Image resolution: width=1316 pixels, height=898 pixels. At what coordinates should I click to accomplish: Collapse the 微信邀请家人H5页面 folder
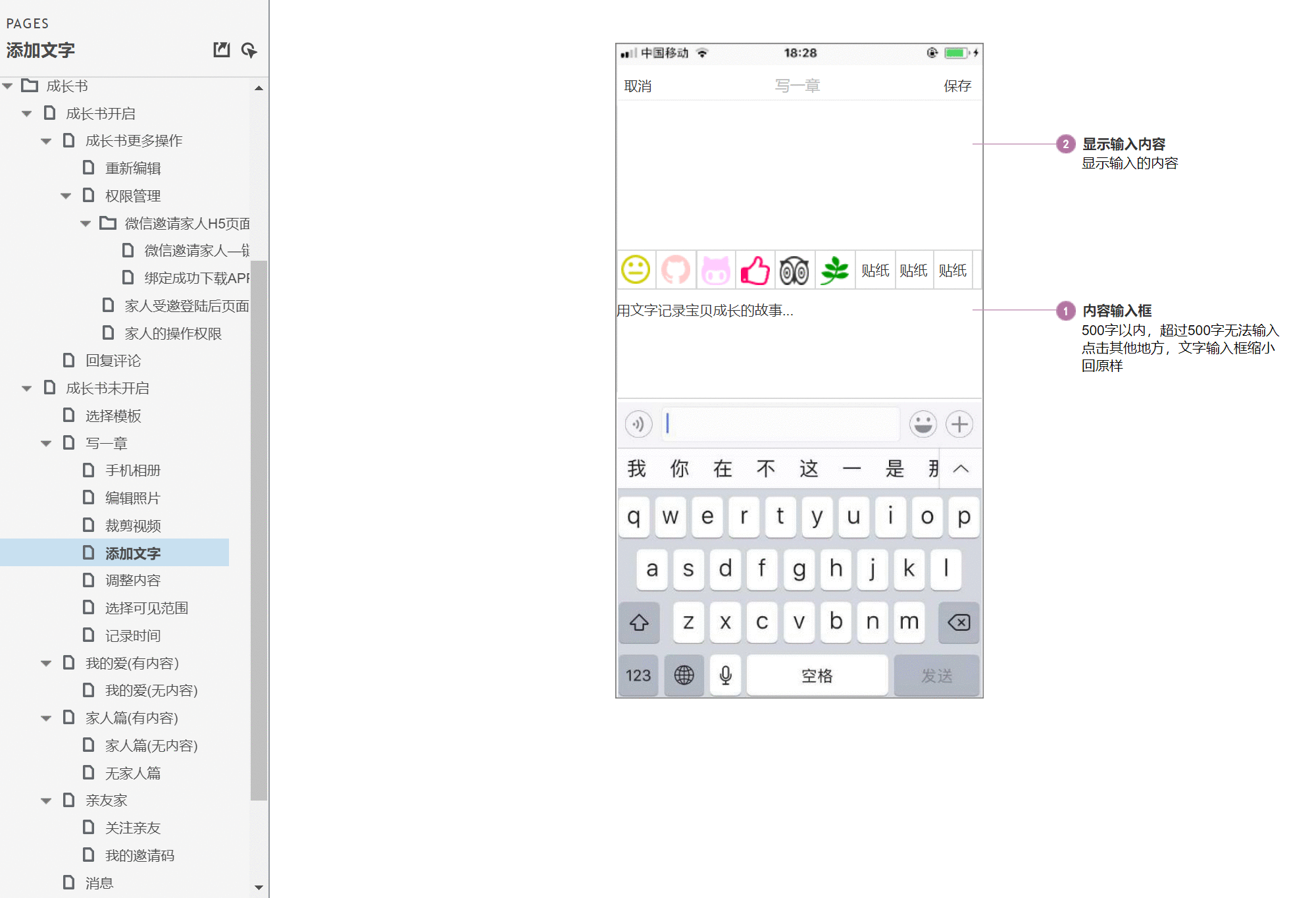86,224
